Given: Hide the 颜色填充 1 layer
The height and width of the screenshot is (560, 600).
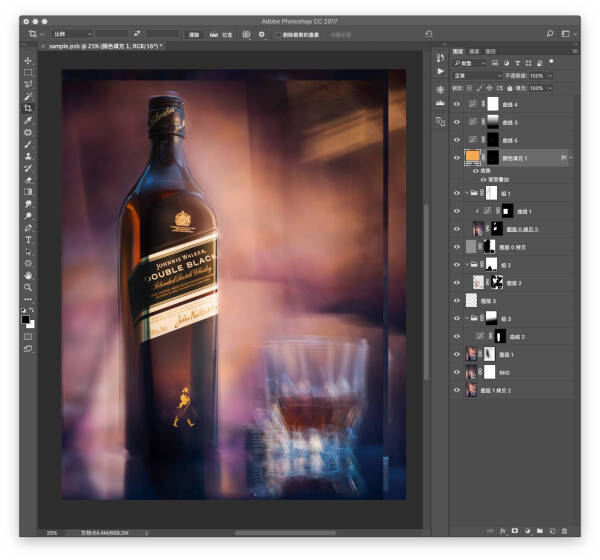Looking at the screenshot, I should (x=457, y=158).
